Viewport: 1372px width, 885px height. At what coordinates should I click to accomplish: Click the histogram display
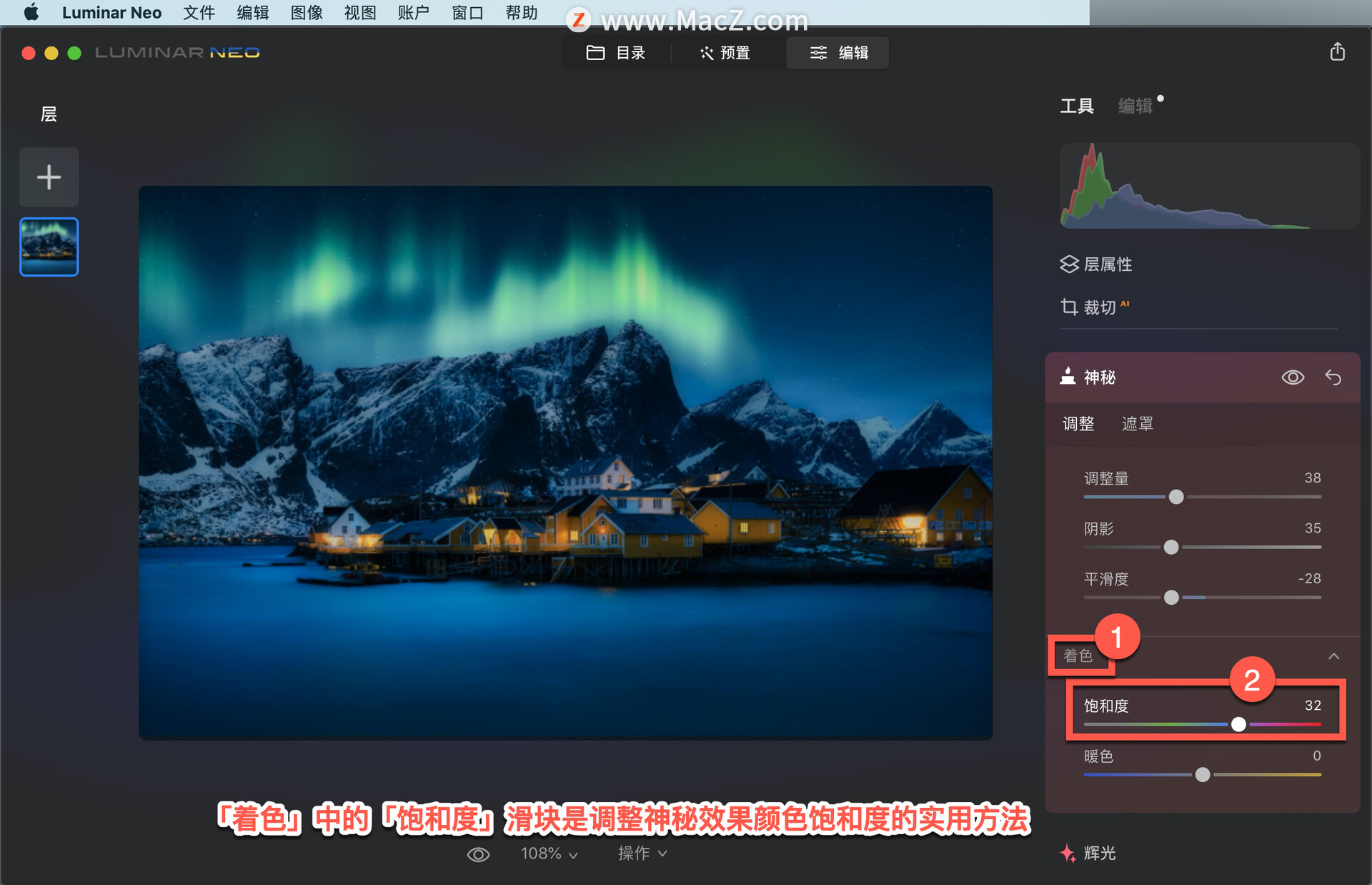tap(1209, 186)
